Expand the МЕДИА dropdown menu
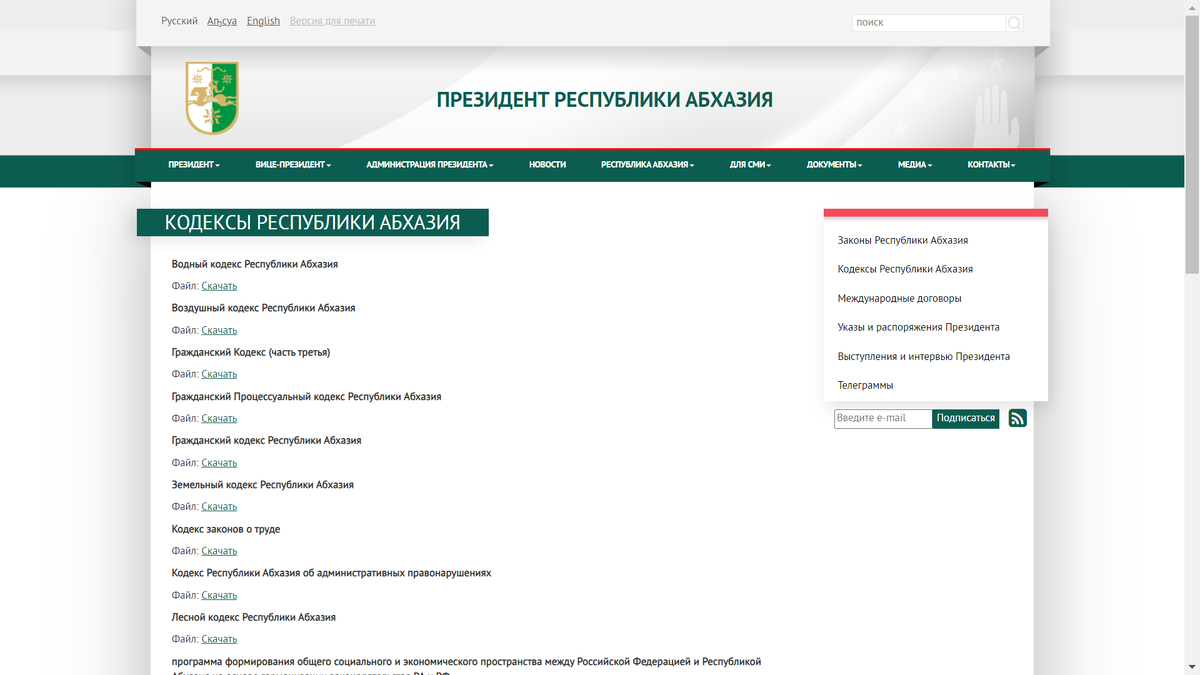Viewport: 1200px width, 675px height. pos(915,165)
